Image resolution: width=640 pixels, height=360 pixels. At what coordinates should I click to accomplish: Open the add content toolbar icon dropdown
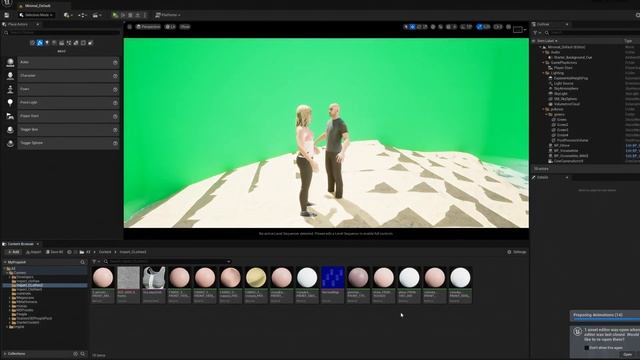point(68,15)
